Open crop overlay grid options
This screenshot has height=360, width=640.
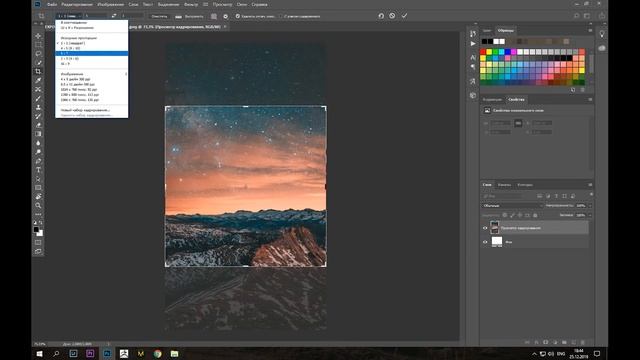[x=214, y=16]
